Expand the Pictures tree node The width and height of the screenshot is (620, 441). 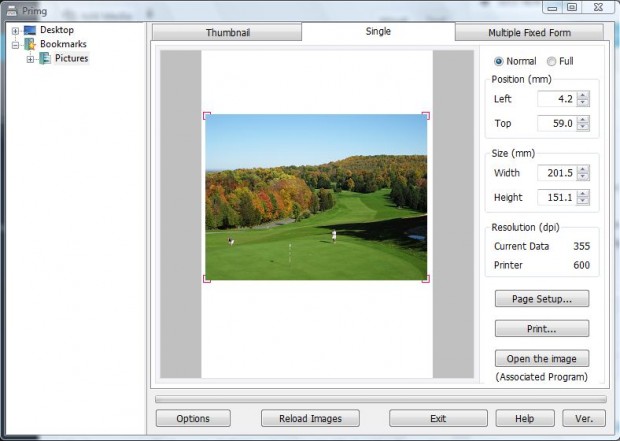click(31, 59)
